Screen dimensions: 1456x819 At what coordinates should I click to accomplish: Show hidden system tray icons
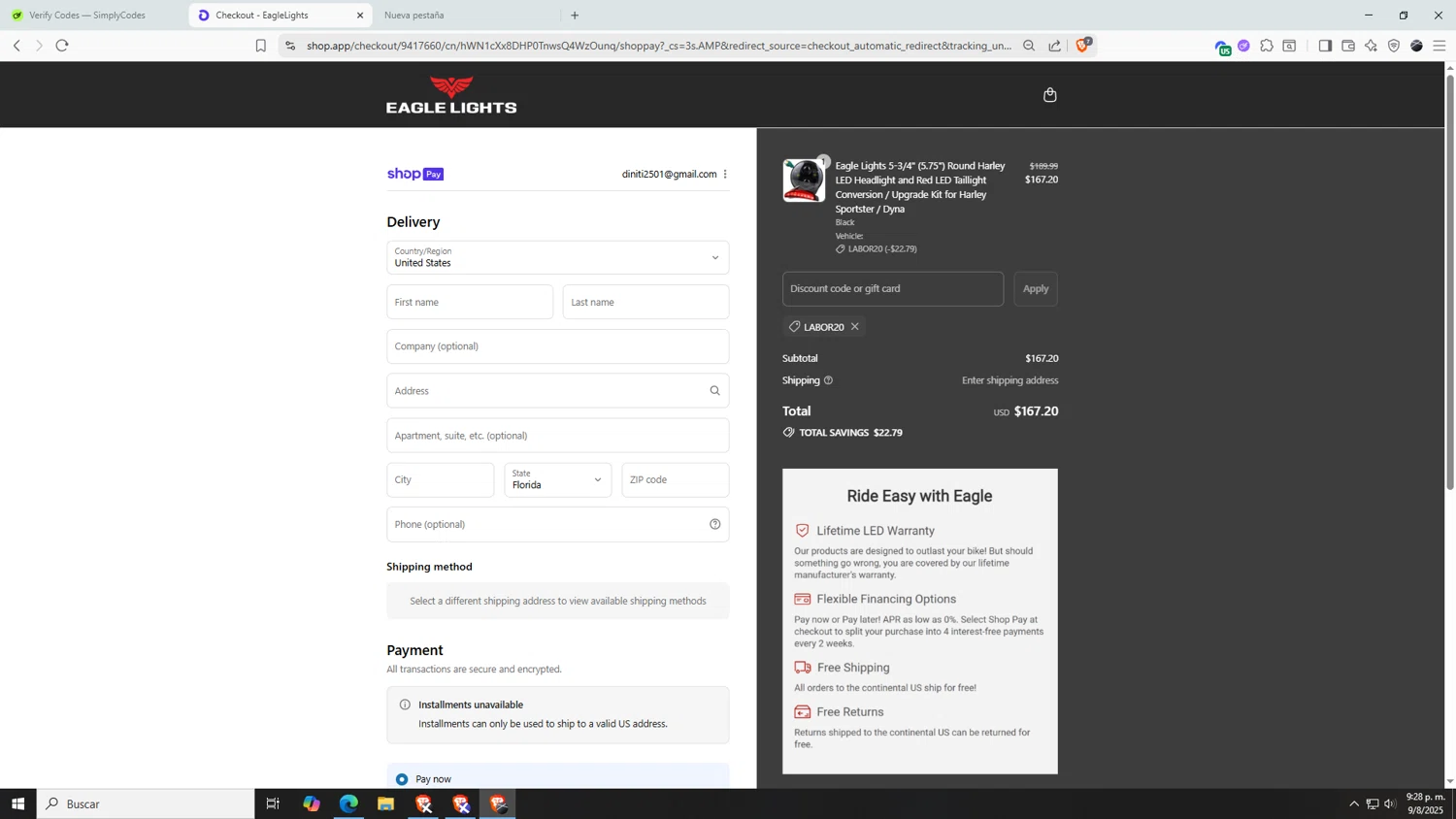coord(1354,803)
